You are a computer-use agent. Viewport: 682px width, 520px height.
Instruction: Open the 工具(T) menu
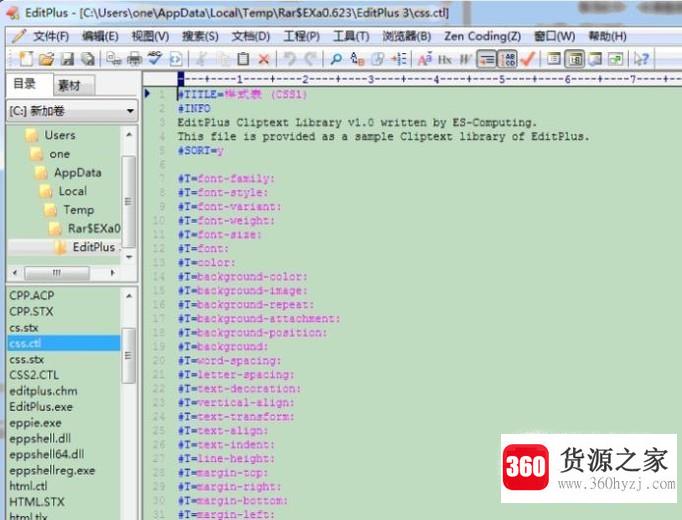click(351, 36)
